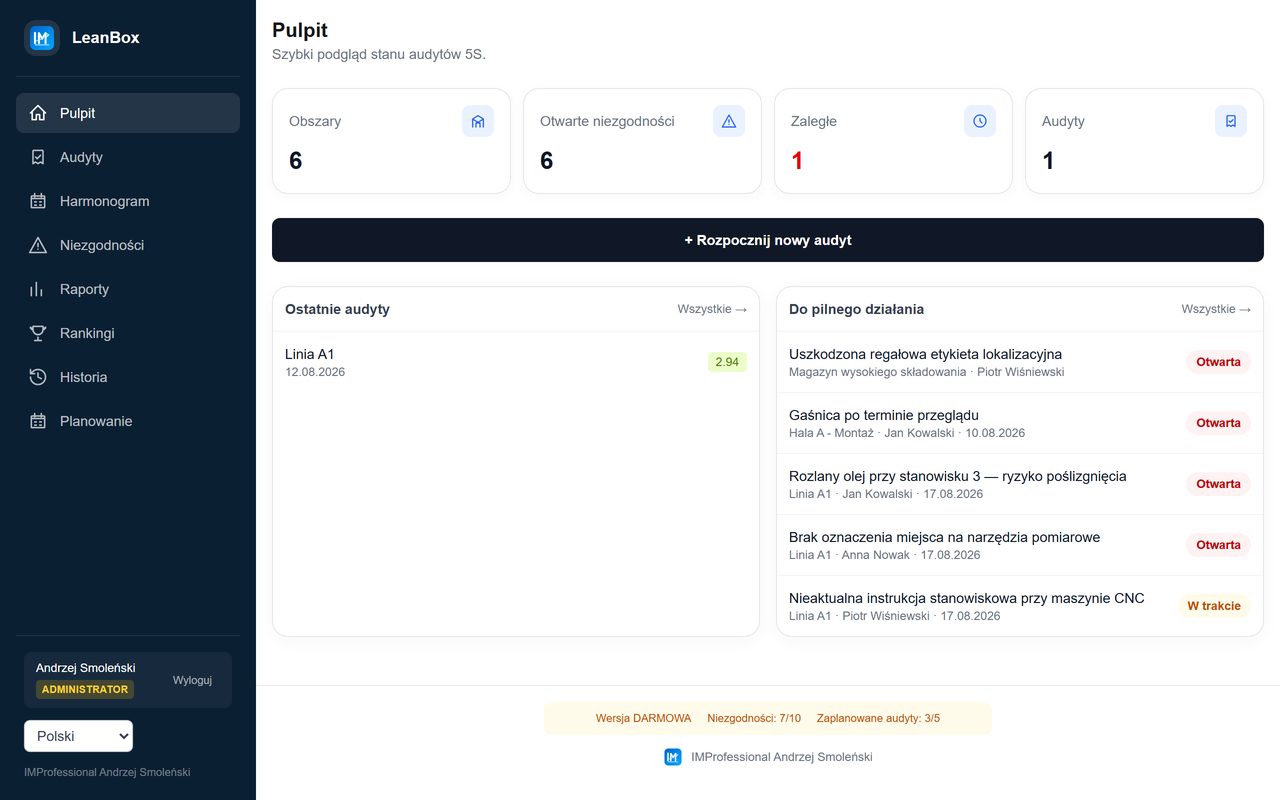The width and height of the screenshot is (1280, 800).
Task: Open the Linia A1 audit row
Action: coord(516,362)
